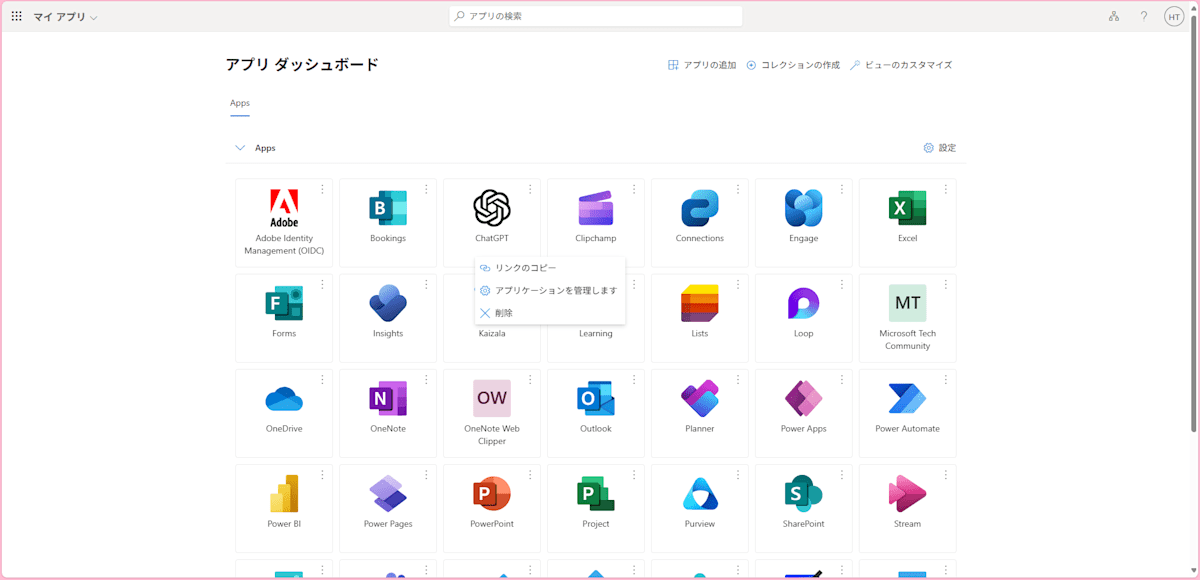The width and height of the screenshot is (1200, 580).
Task: Open the app launcher waffle icon
Action: (16, 16)
